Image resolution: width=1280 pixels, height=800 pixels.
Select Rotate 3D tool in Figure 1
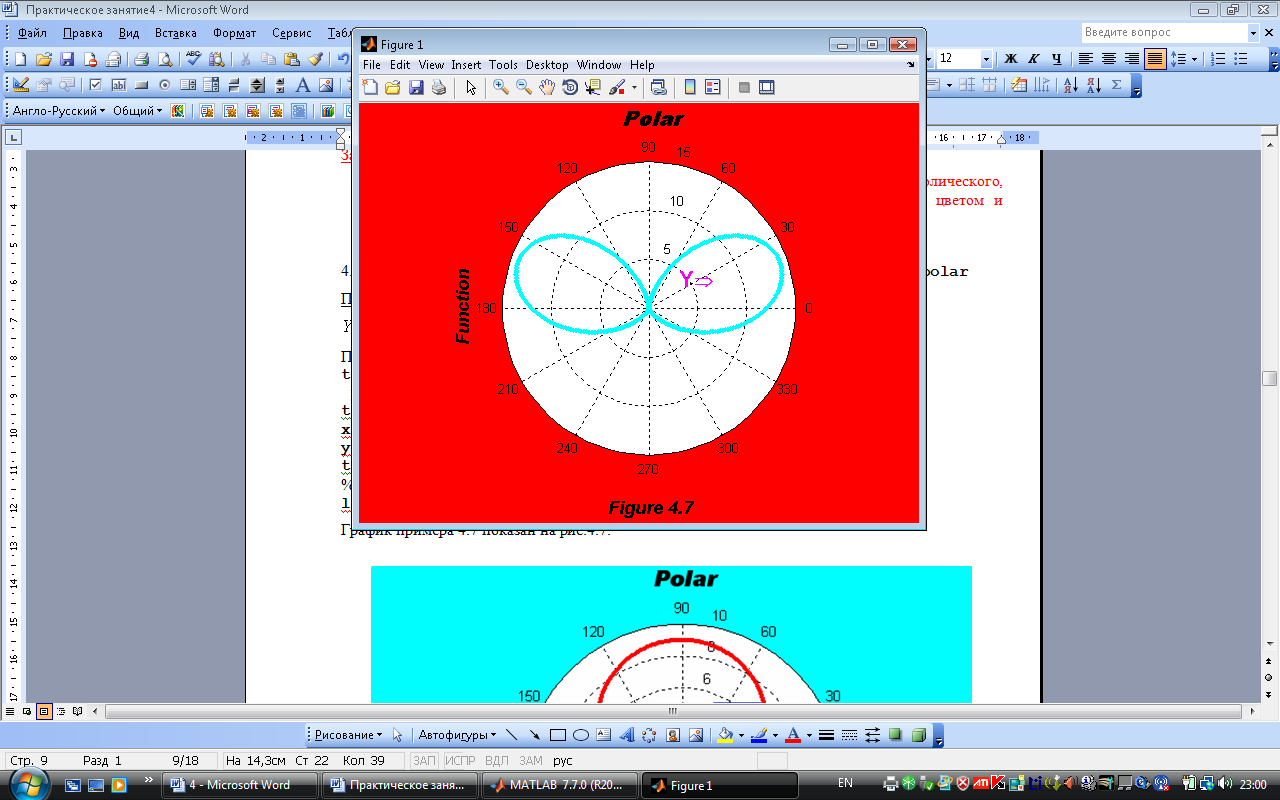(570, 88)
